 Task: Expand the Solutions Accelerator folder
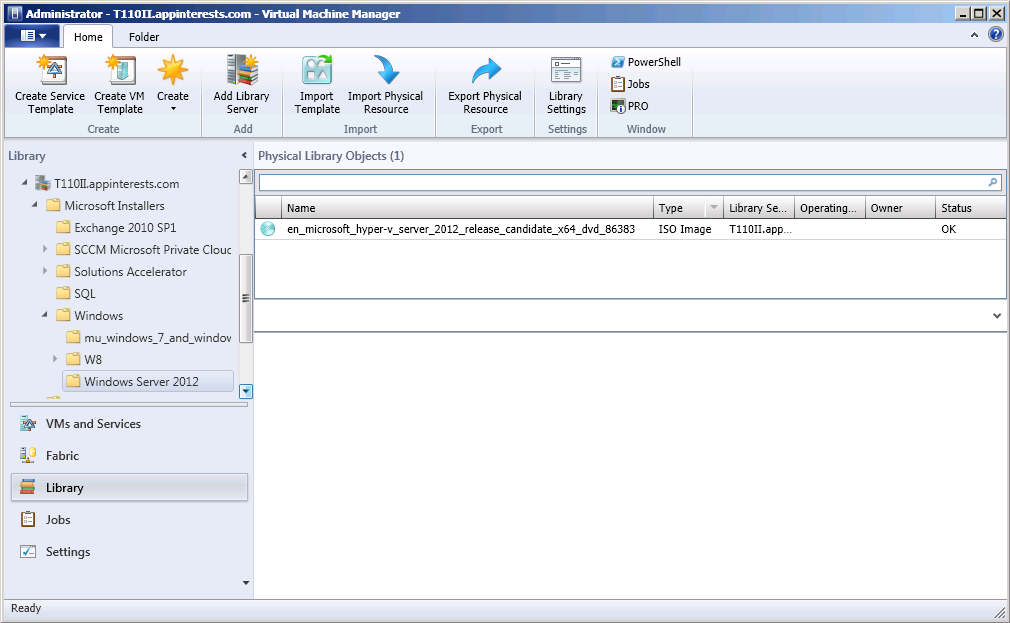(x=45, y=272)
